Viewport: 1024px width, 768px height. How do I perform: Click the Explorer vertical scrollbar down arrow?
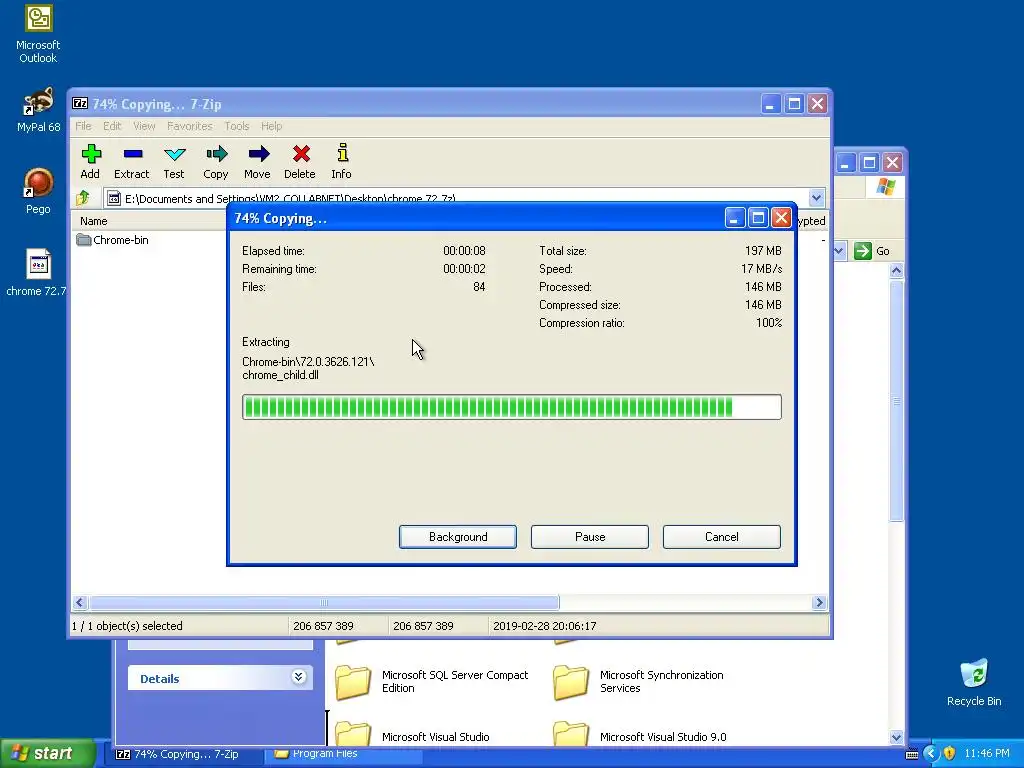coord(897,737)
